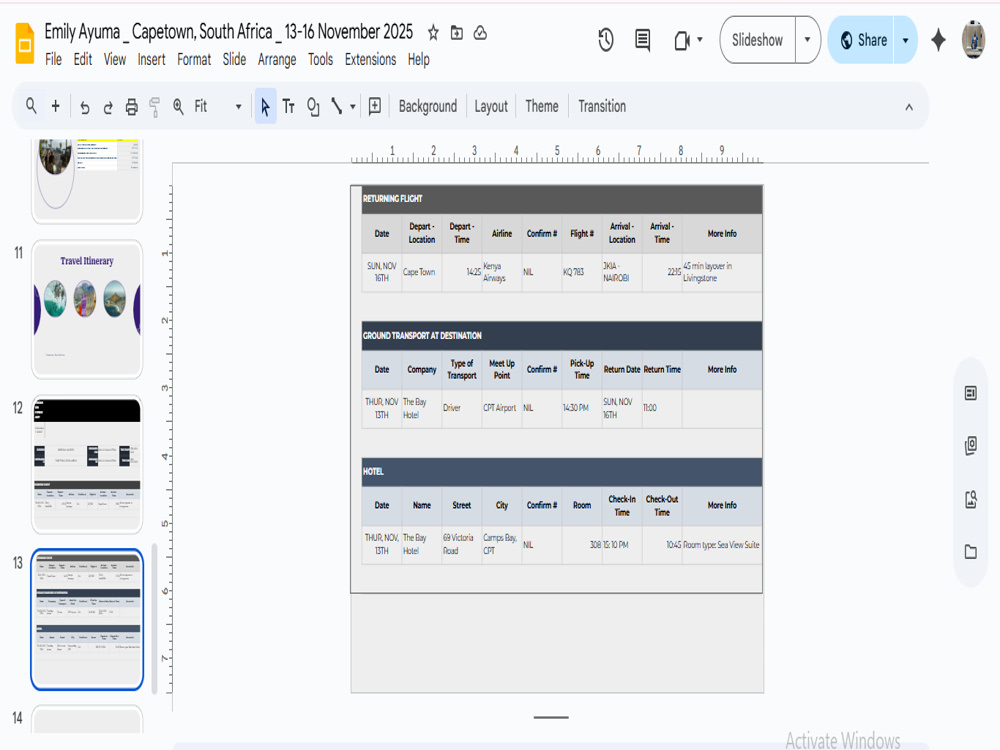Open the Help menu

418,59
